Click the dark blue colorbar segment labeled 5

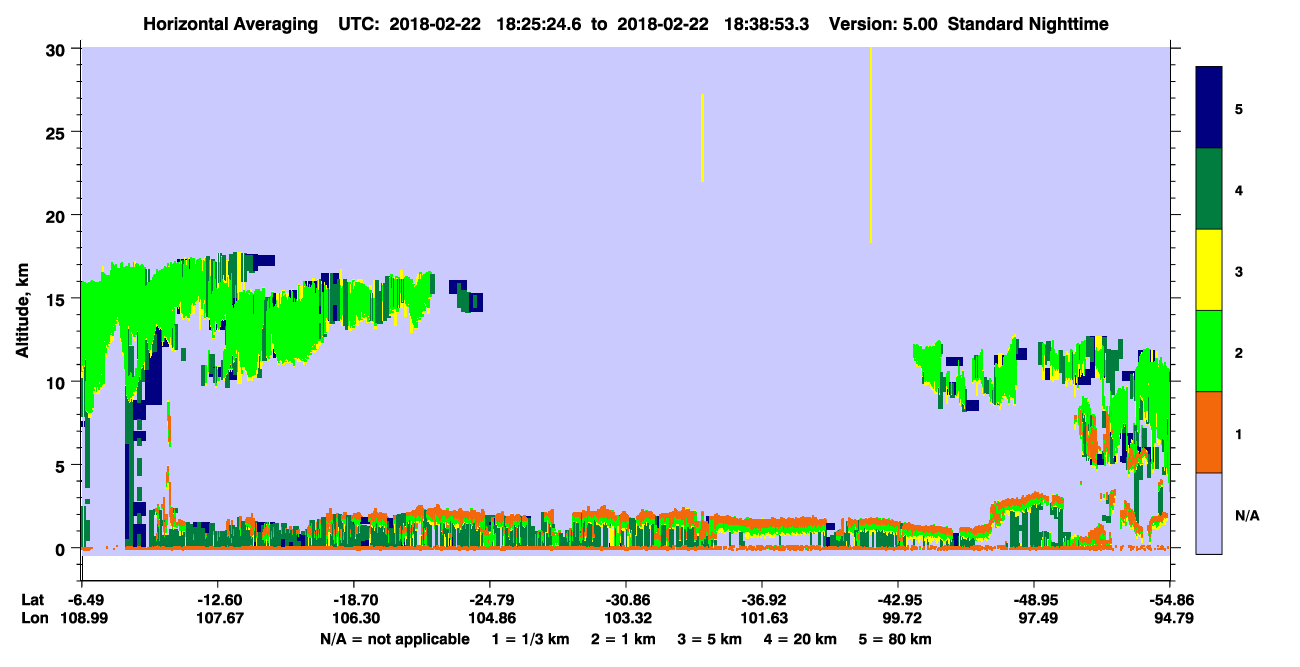pos(1209,108)
